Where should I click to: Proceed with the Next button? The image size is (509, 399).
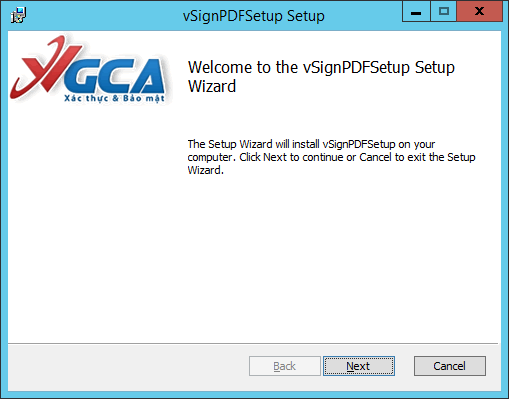[359, 366]
